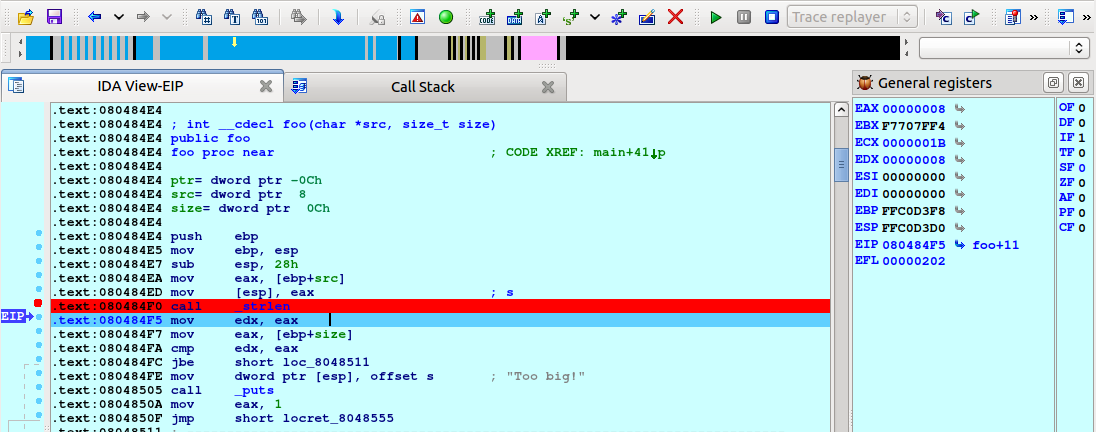Navigate back with the blue arrow

[x=95, y=17]
